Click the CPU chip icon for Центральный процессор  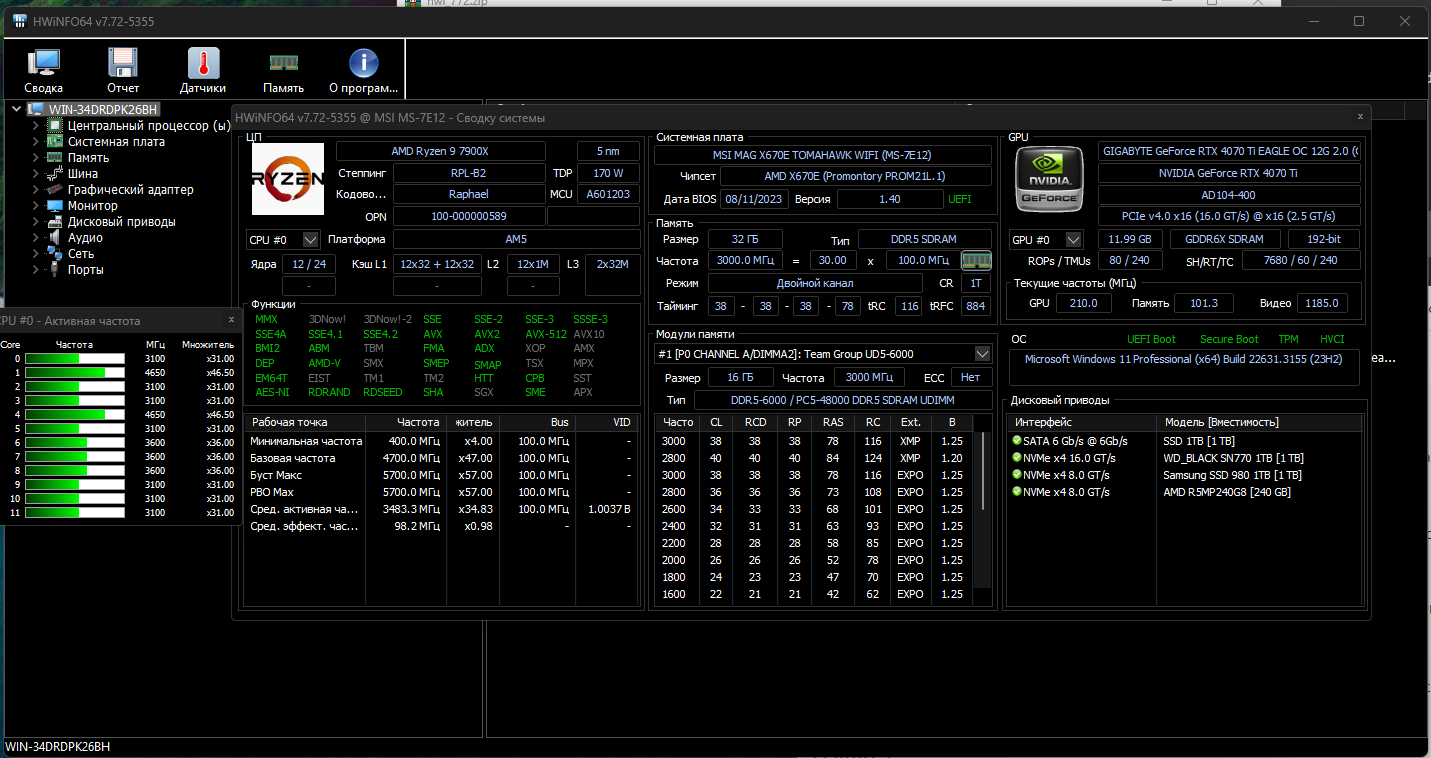tap(55, 125)
